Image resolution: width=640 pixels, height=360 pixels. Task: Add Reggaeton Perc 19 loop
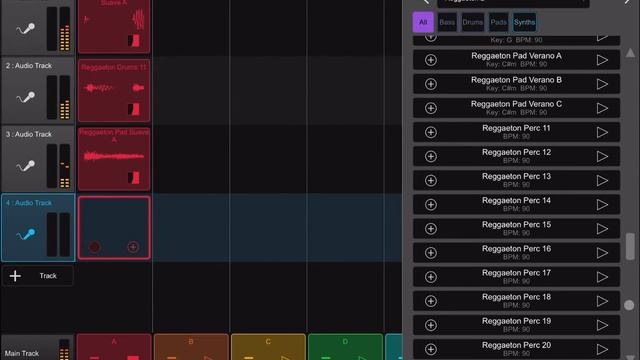coord(431,325)
